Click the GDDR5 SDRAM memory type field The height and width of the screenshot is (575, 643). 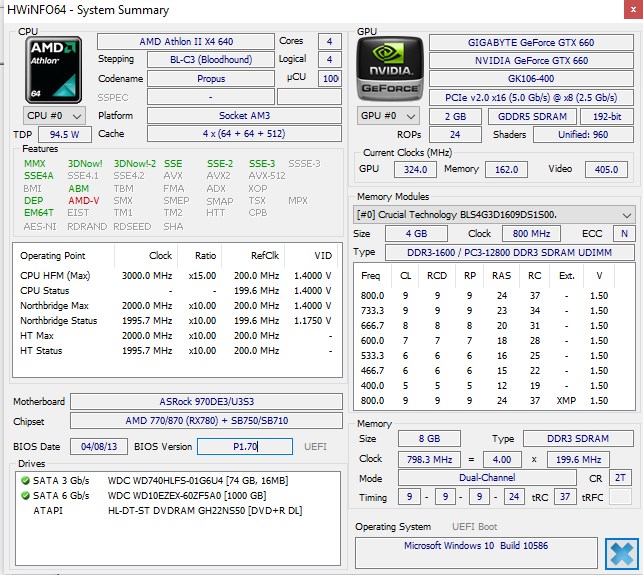(532, 117)
